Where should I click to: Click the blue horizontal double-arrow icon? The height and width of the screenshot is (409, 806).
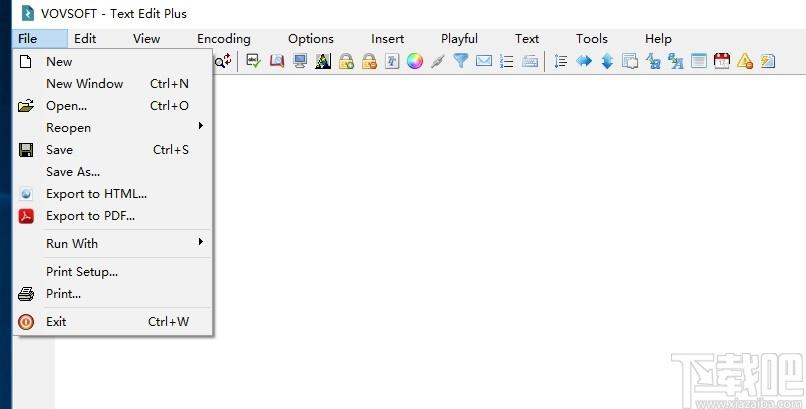point(584,61)
